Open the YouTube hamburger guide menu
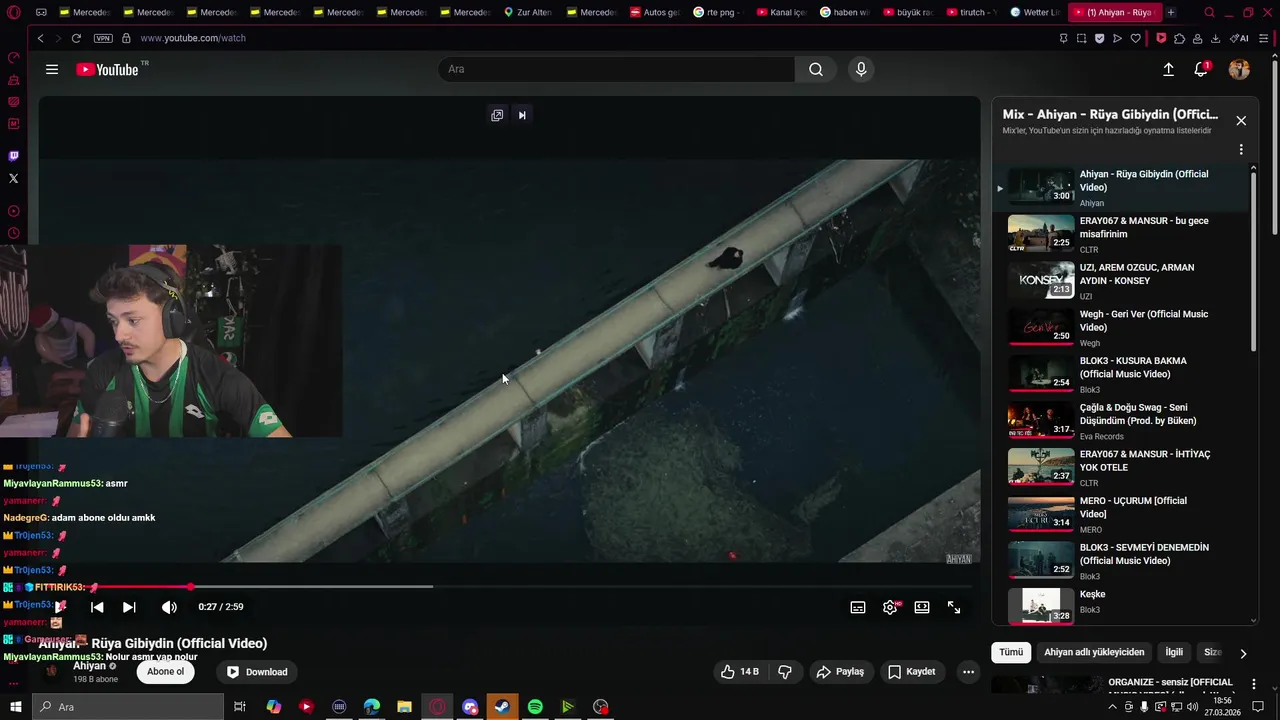Screen dimensions: 1280x720 click(52, 69)
